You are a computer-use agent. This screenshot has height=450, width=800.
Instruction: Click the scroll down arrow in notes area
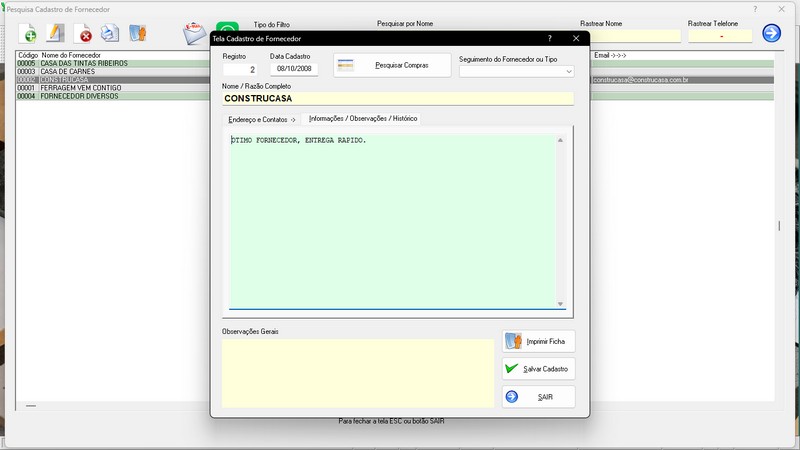click(560, 304)
